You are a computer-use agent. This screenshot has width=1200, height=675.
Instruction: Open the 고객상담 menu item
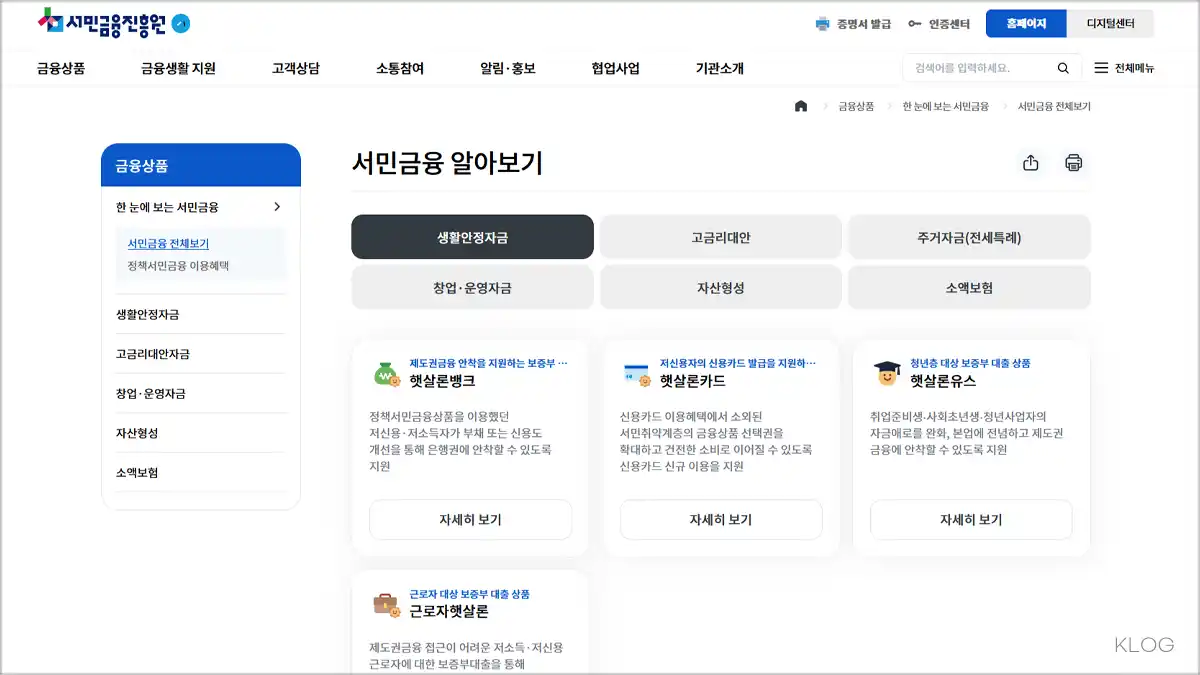point(294,67)
